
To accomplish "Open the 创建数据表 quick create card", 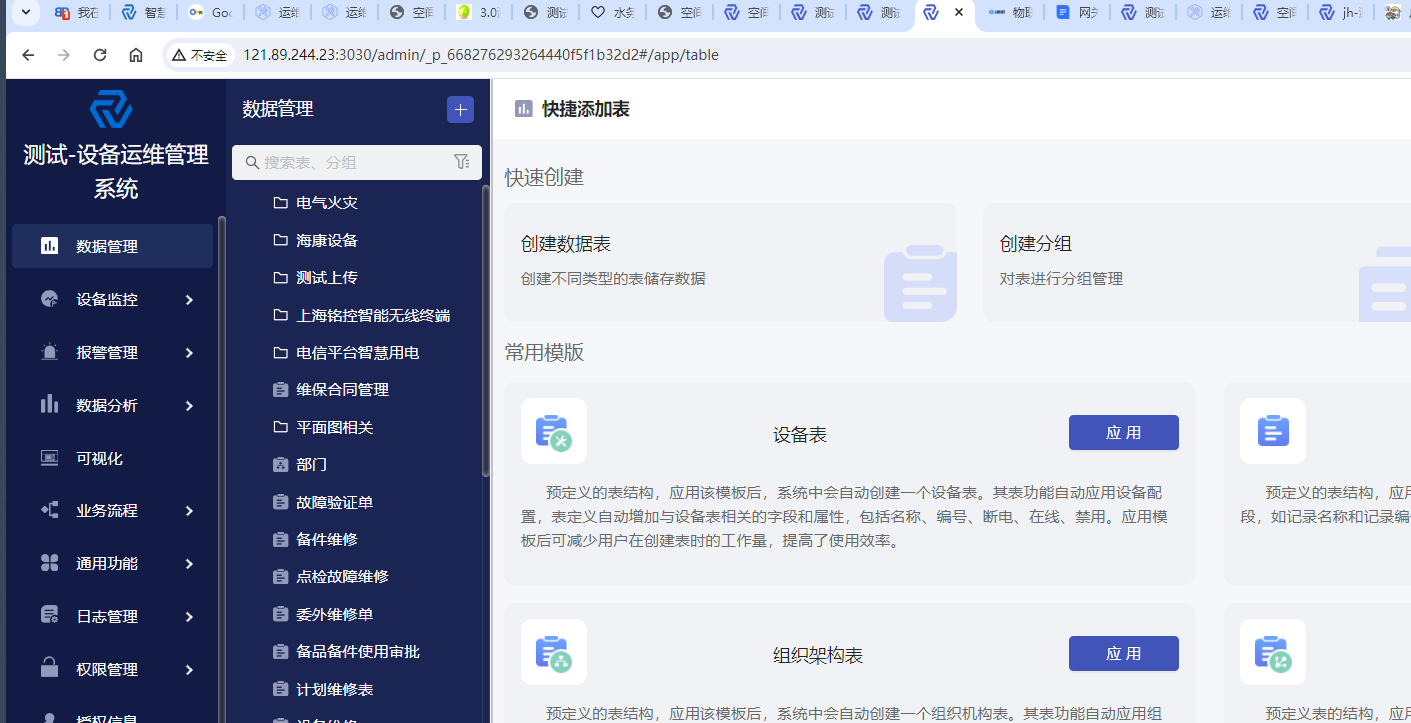I will pos(730,263).
